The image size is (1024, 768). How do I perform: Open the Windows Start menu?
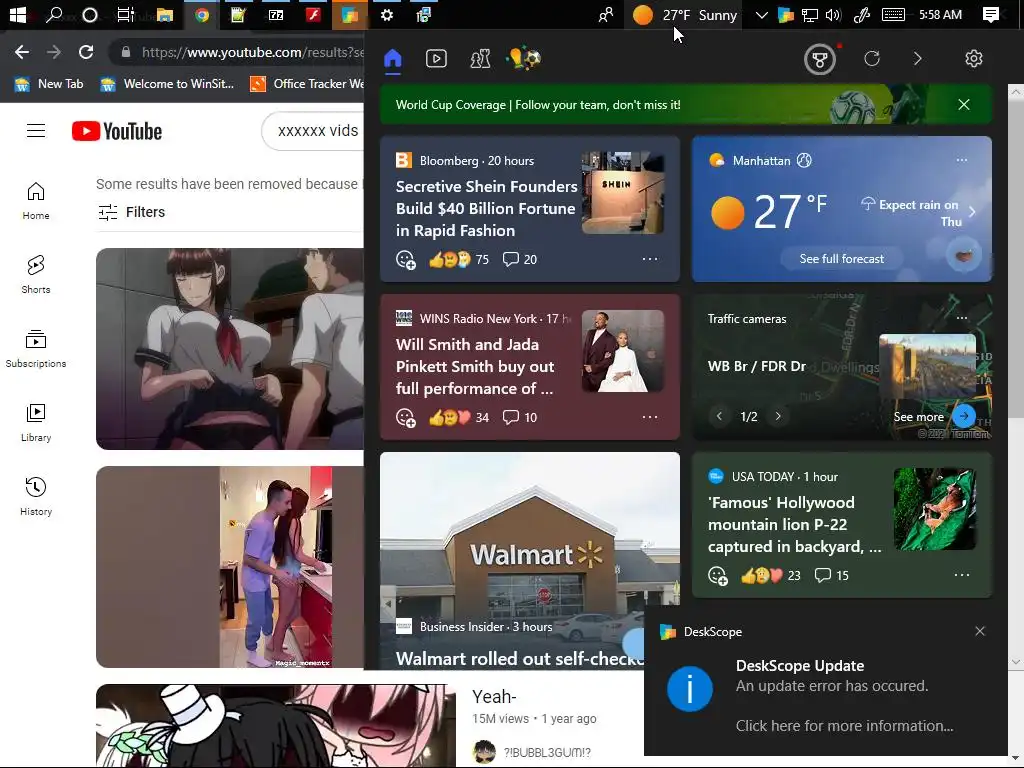click(18, 14)
